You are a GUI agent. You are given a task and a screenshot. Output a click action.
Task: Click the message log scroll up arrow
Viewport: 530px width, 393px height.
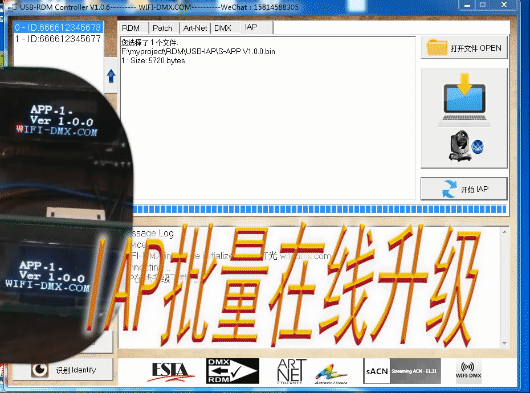tap(504, 232)
